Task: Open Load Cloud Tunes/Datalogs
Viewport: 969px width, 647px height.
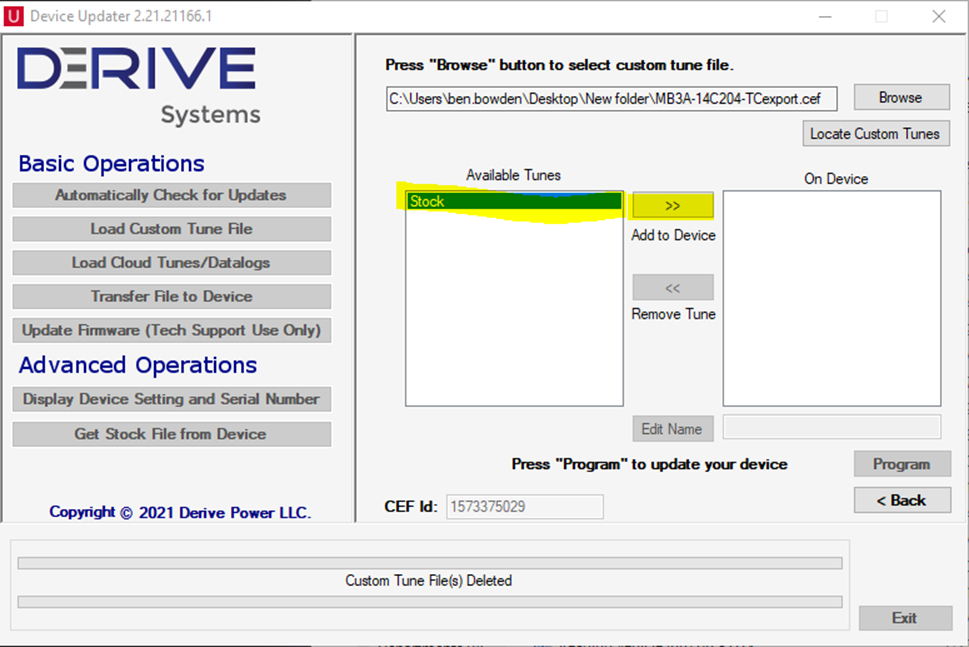Action: pyautogui.click(x=171, y=263)
